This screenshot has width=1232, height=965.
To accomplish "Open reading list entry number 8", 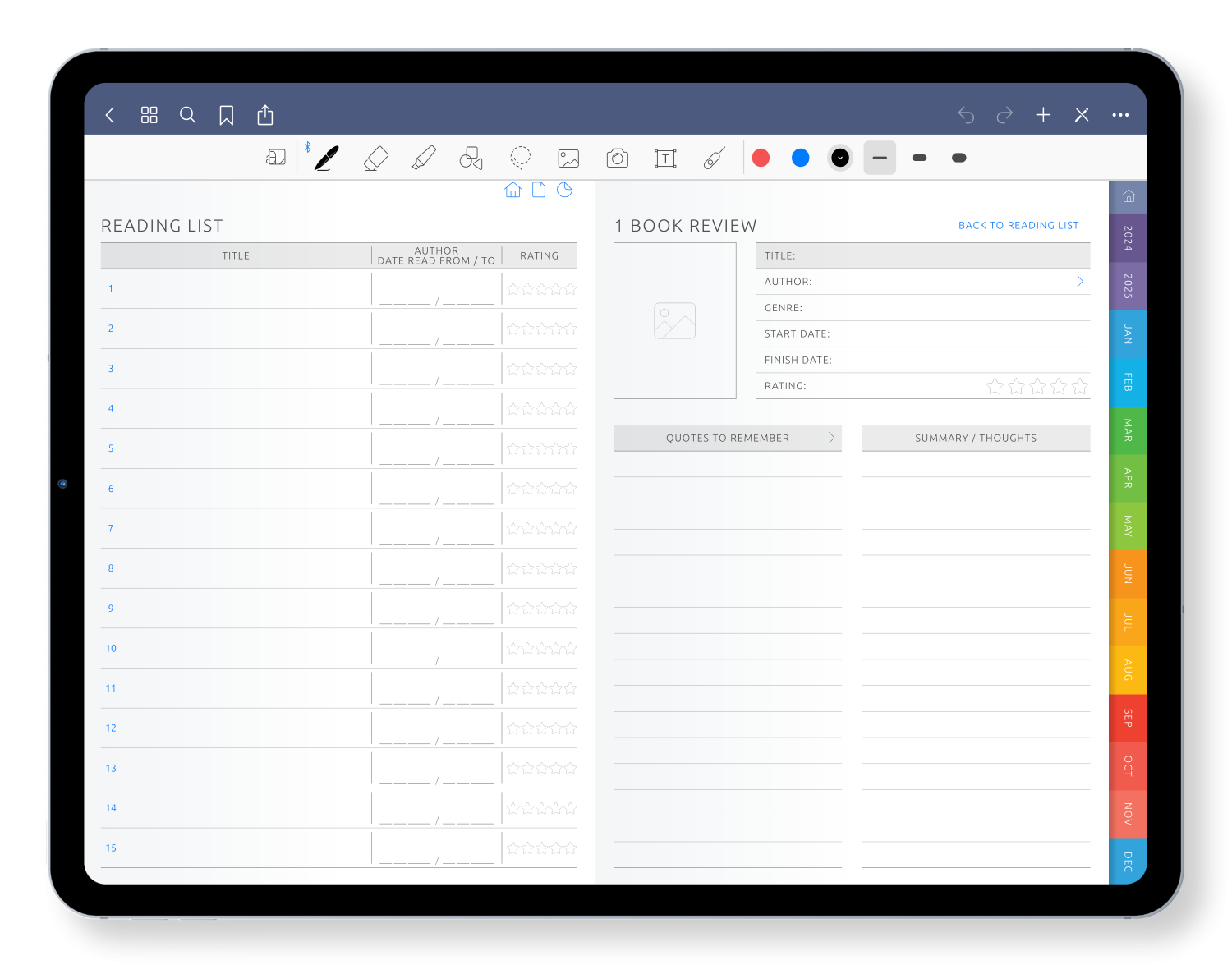I will 111,568.
